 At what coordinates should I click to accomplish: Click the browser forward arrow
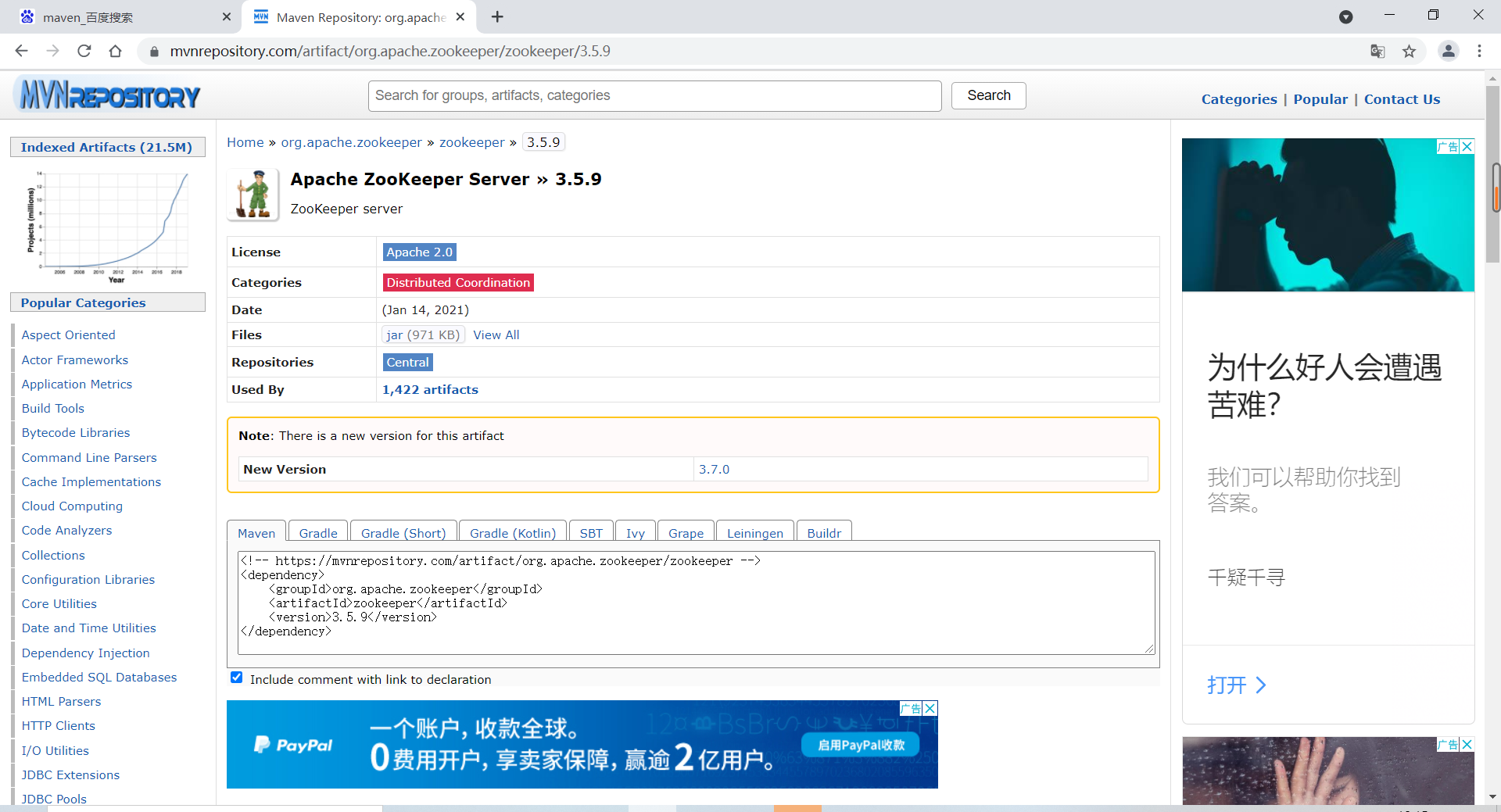pos(52,51)
